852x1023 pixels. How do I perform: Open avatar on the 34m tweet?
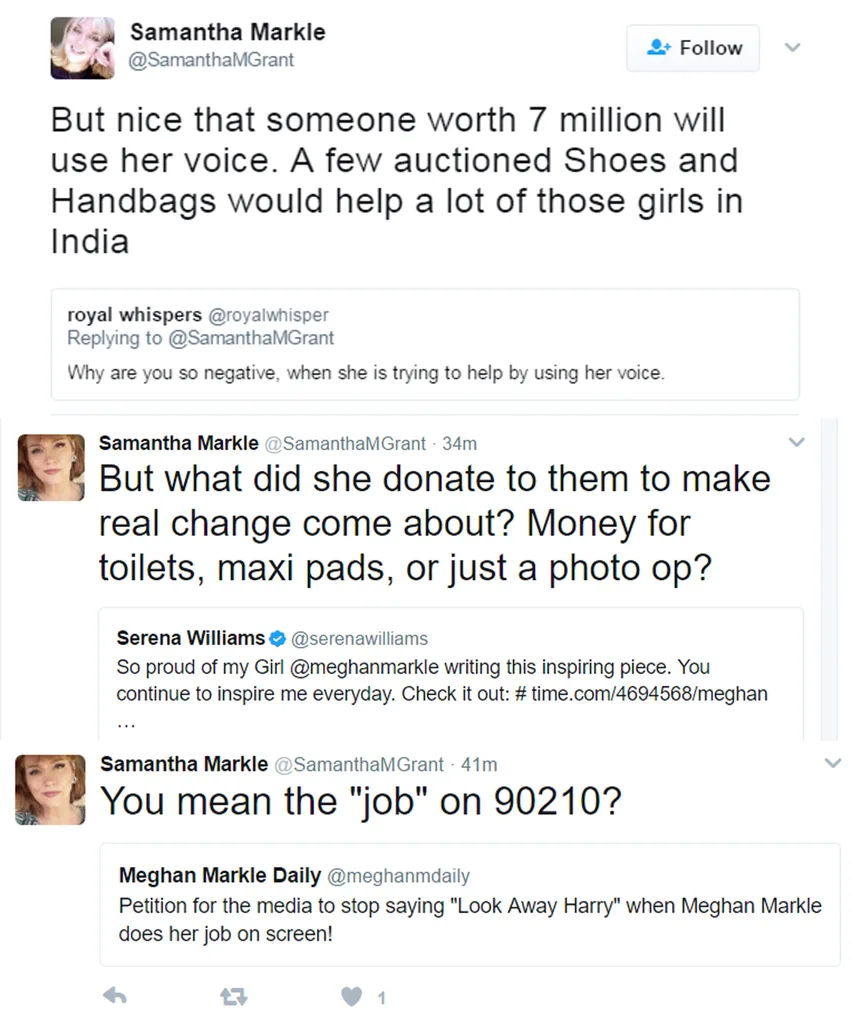click(x=51, y=468)
